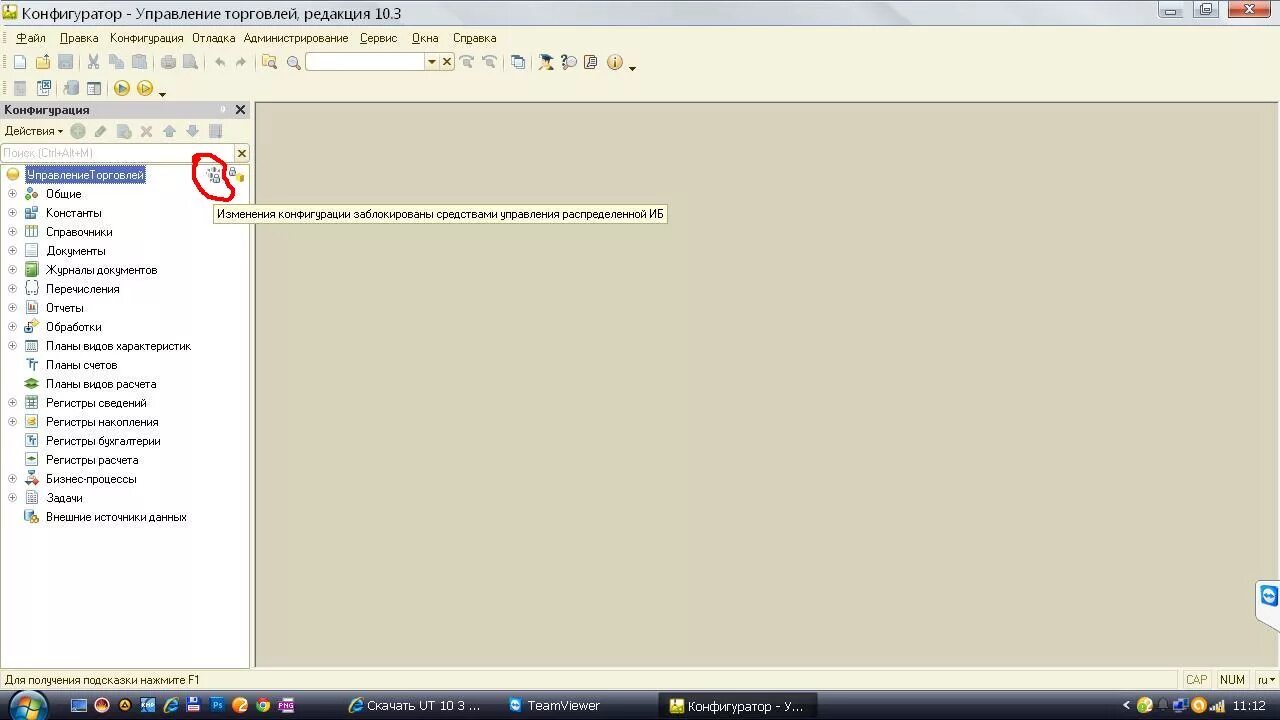The image size is (1280, 720).
Task: Select Внешние источники данных in the tree
Action: (116, 517)
